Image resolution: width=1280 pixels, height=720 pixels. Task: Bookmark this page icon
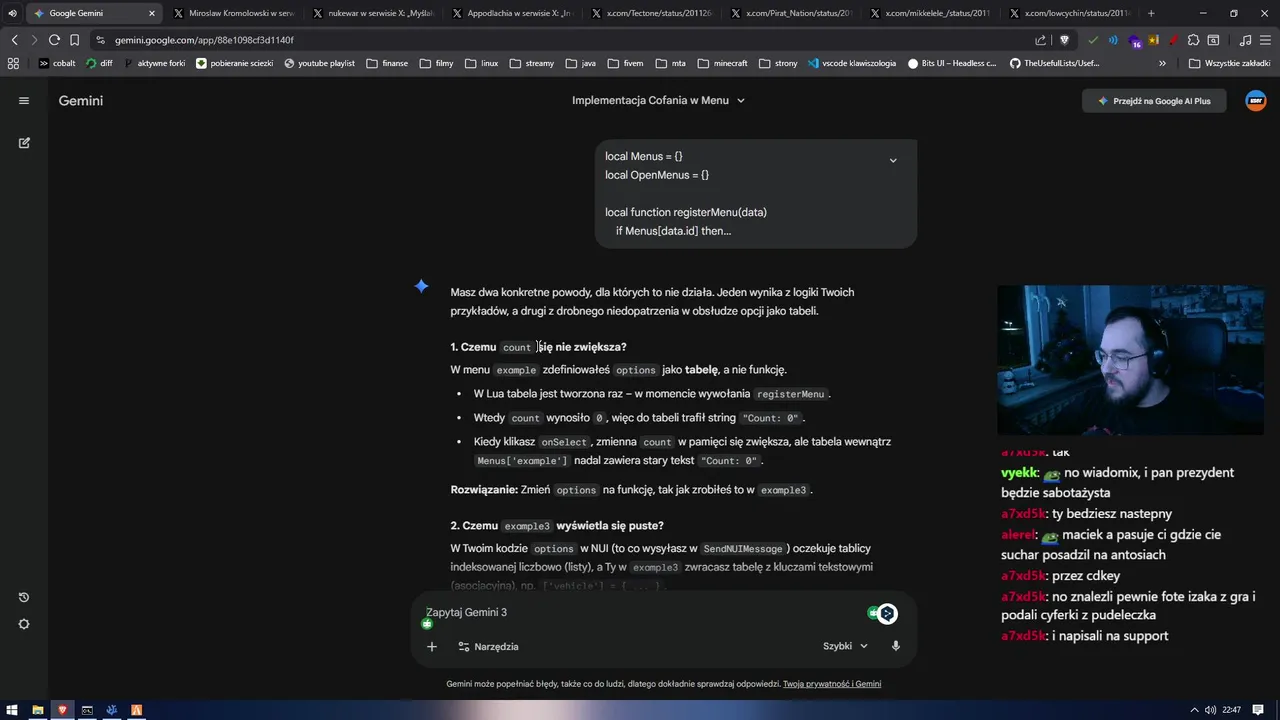pos(74,40)
